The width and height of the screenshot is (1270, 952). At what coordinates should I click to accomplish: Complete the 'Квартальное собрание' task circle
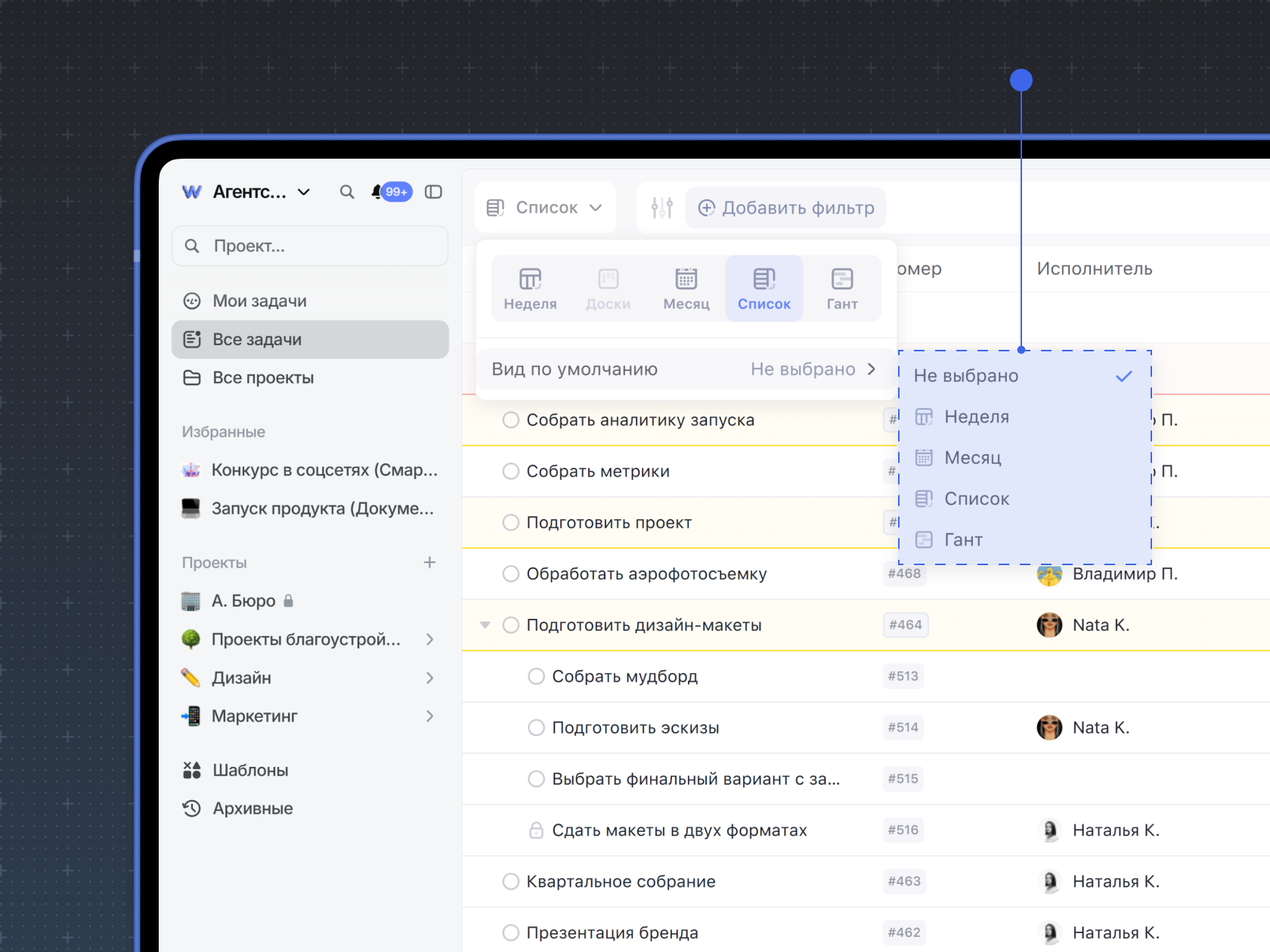511,882
